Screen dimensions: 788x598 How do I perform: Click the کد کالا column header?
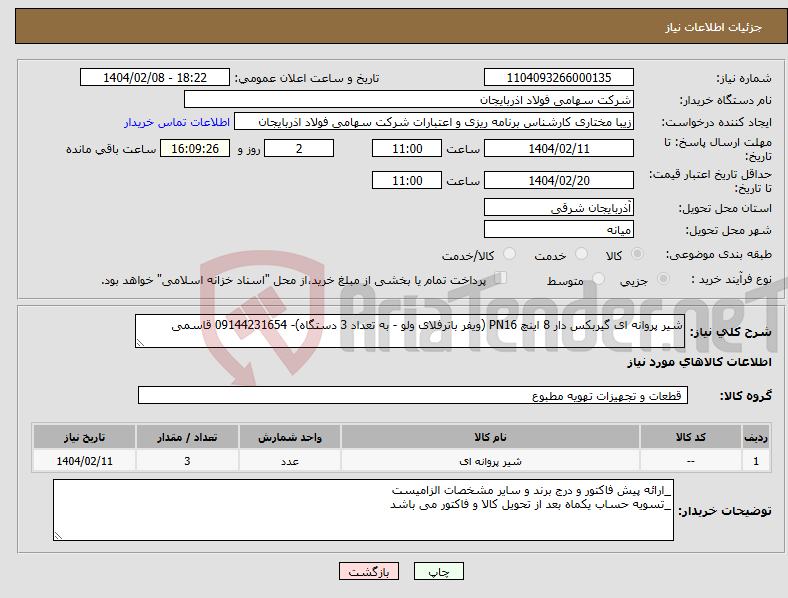(x=691, y=437)
